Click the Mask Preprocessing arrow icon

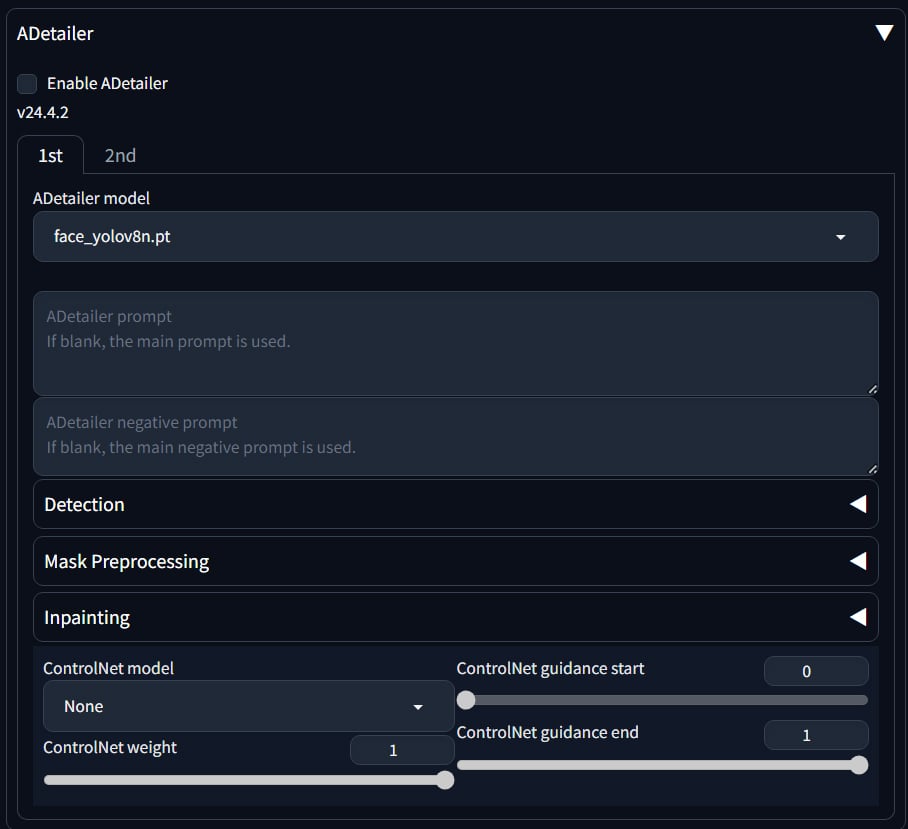(858, 560)
